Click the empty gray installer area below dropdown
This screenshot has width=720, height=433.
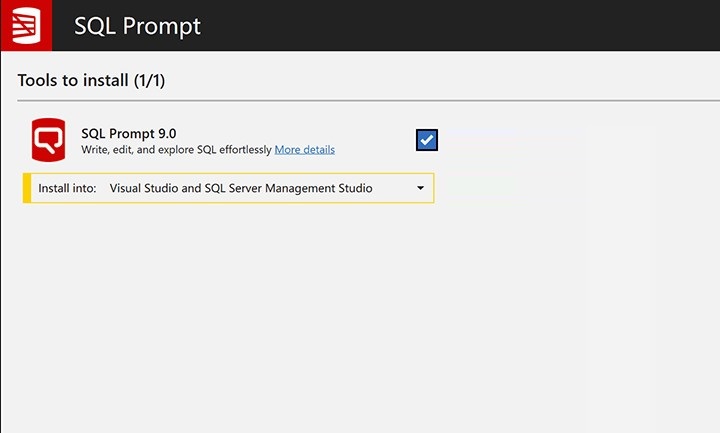tap(358, 317)
